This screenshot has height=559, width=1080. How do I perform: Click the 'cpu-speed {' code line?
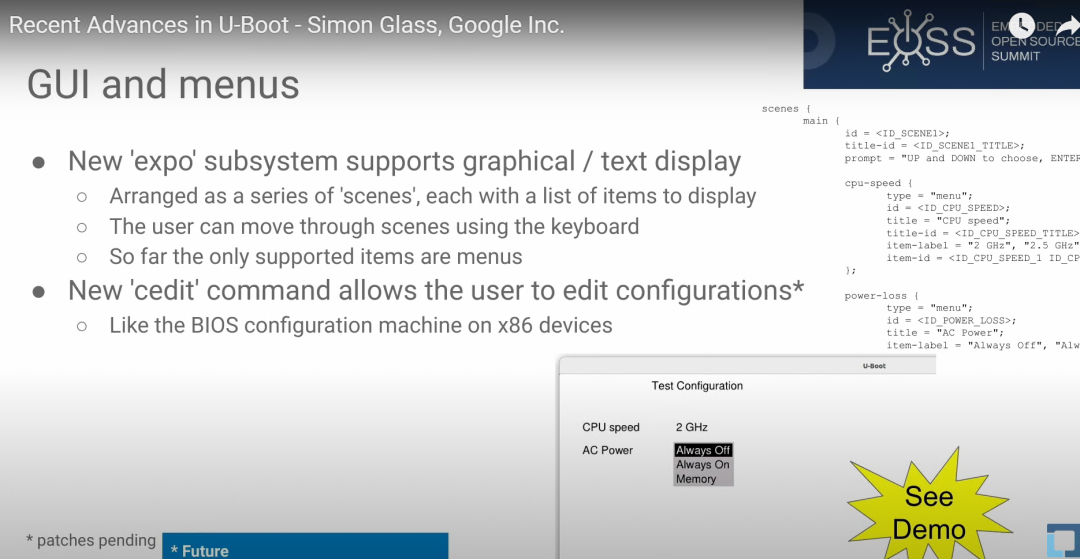[879, 183]
